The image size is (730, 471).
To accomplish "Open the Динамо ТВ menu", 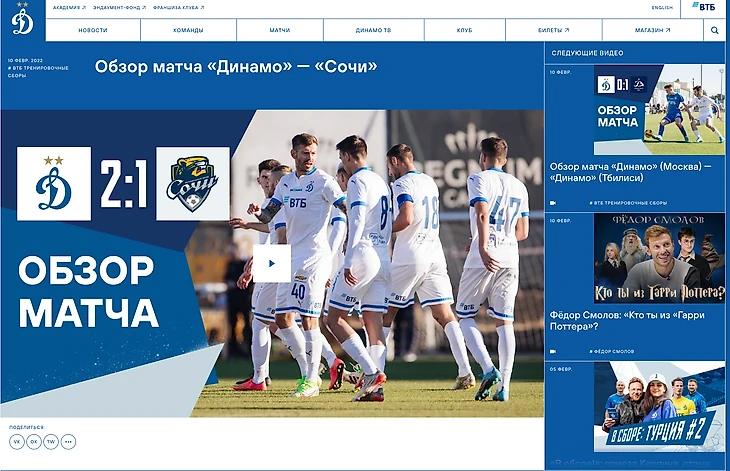I will tap(373, 30).
